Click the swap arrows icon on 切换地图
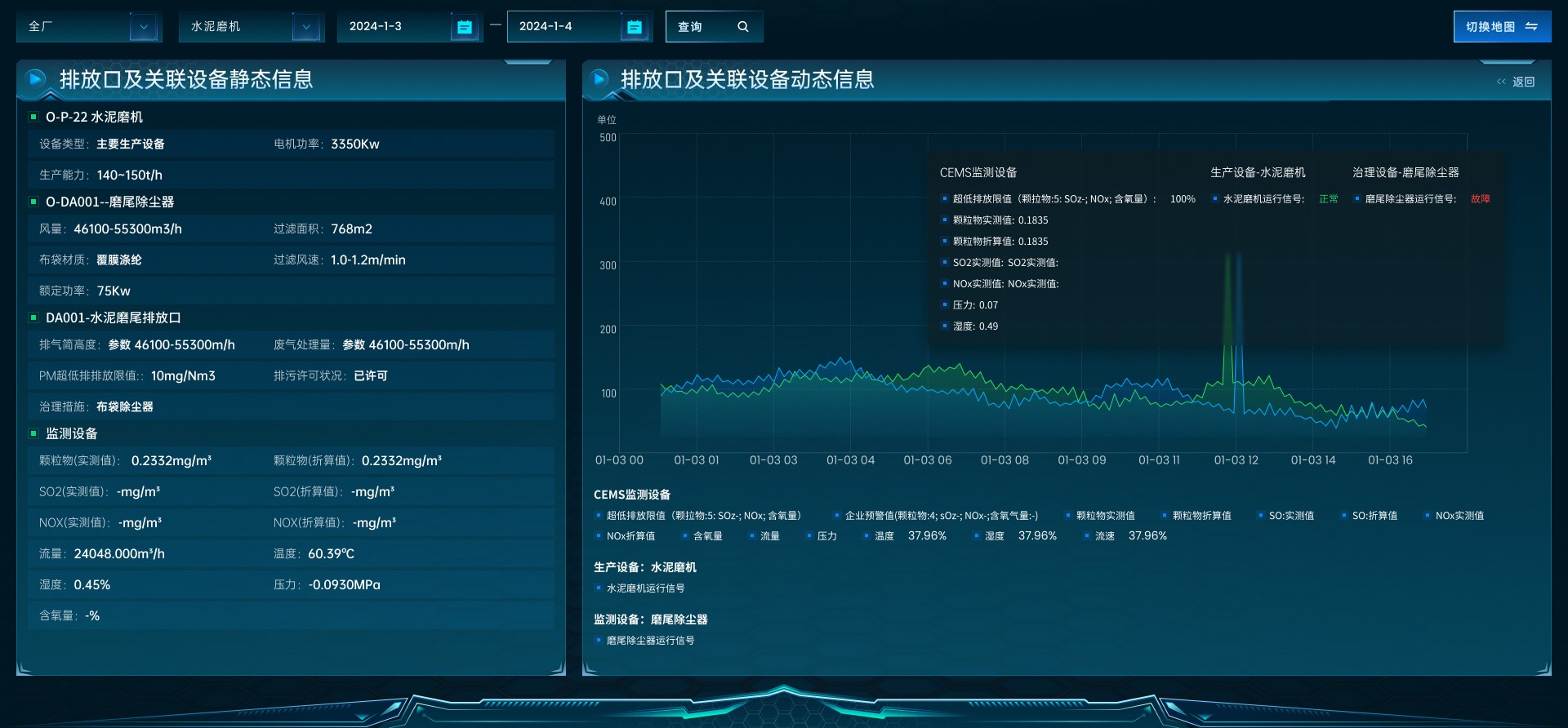Image resolution: width=1568 pixels, height=728 pixels. [x=1531, y=27]
